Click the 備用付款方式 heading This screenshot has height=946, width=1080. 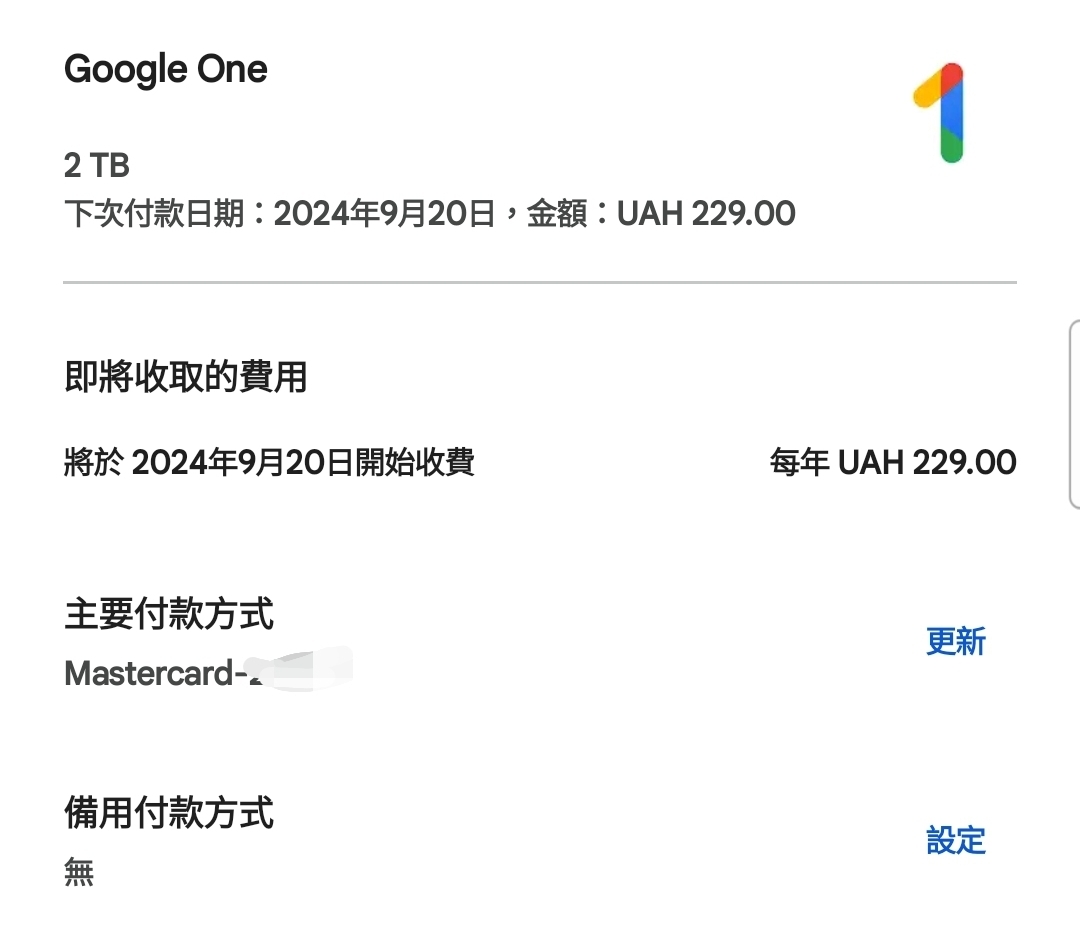coord(168,813)
